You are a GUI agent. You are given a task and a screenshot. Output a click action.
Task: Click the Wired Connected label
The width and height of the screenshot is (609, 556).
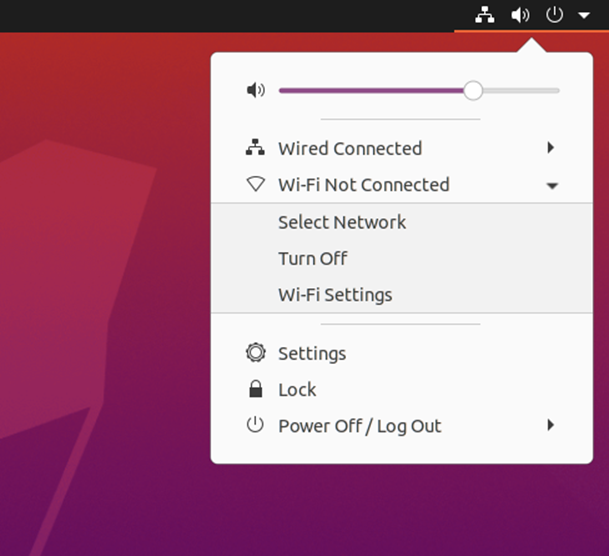pyautogui.click(x=350, y=148)
